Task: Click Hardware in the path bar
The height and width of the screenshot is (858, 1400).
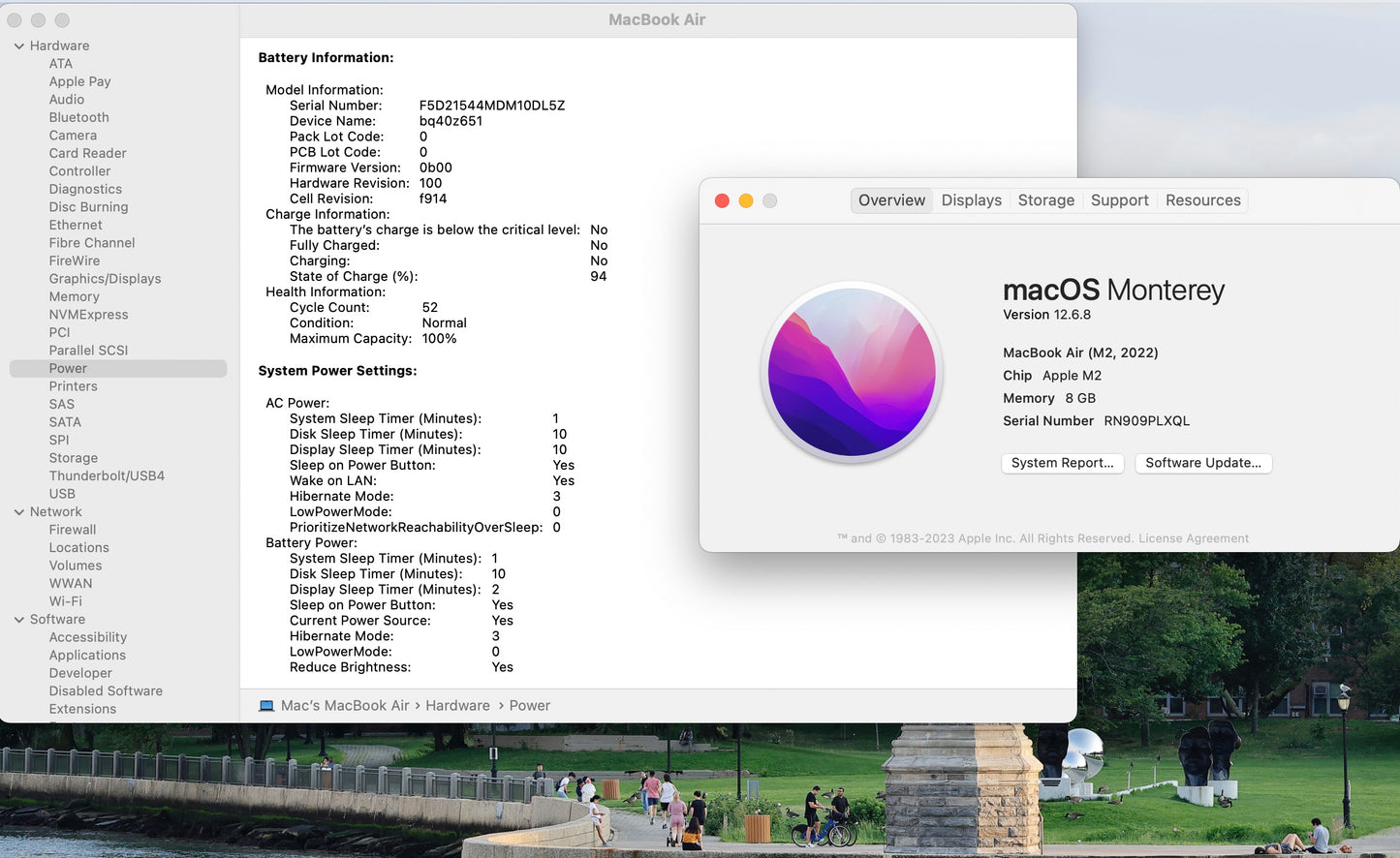Action: [457, 706]
